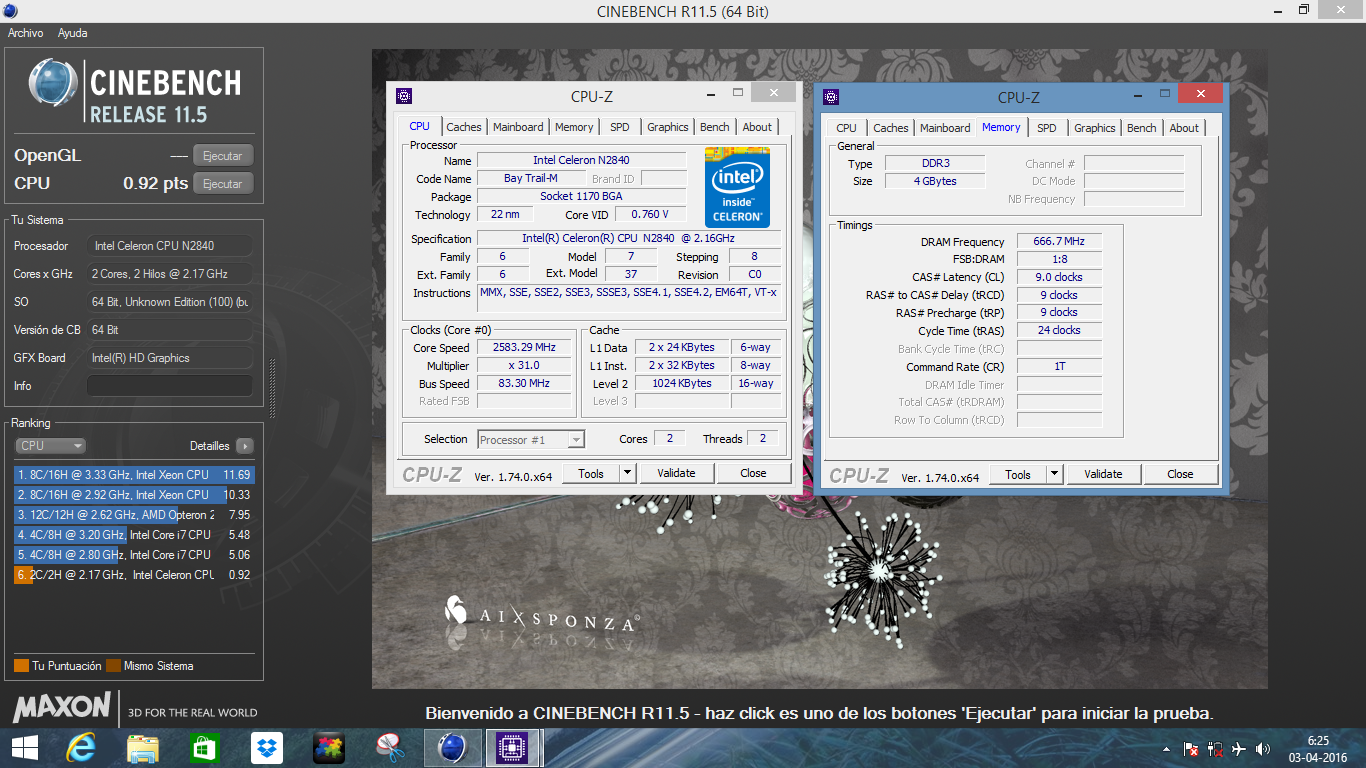Screen dimensions: 1366x768
Task: Click the Intel Celeron logo in CPU-Z
Action: point(737,187)
